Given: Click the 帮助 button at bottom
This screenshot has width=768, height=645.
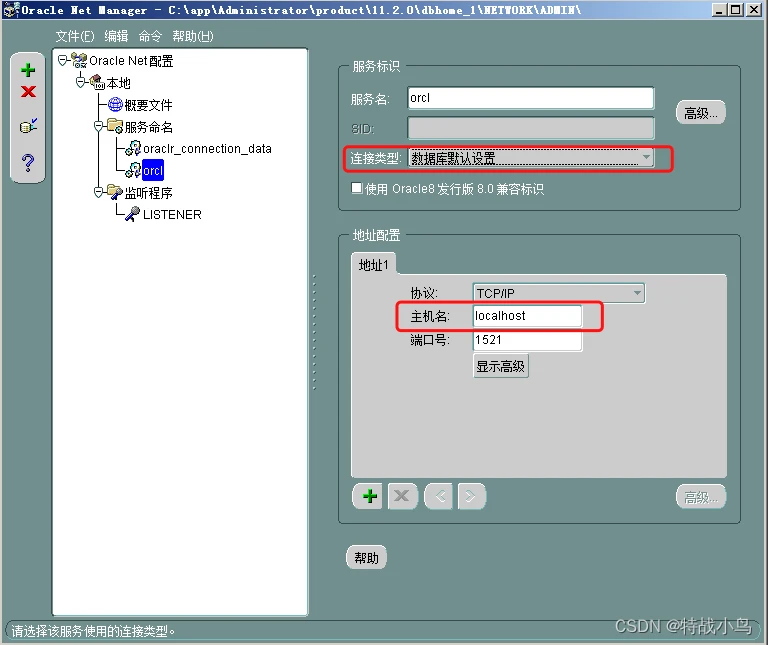Looking at the screenshot, I should (x=366, y=557).
